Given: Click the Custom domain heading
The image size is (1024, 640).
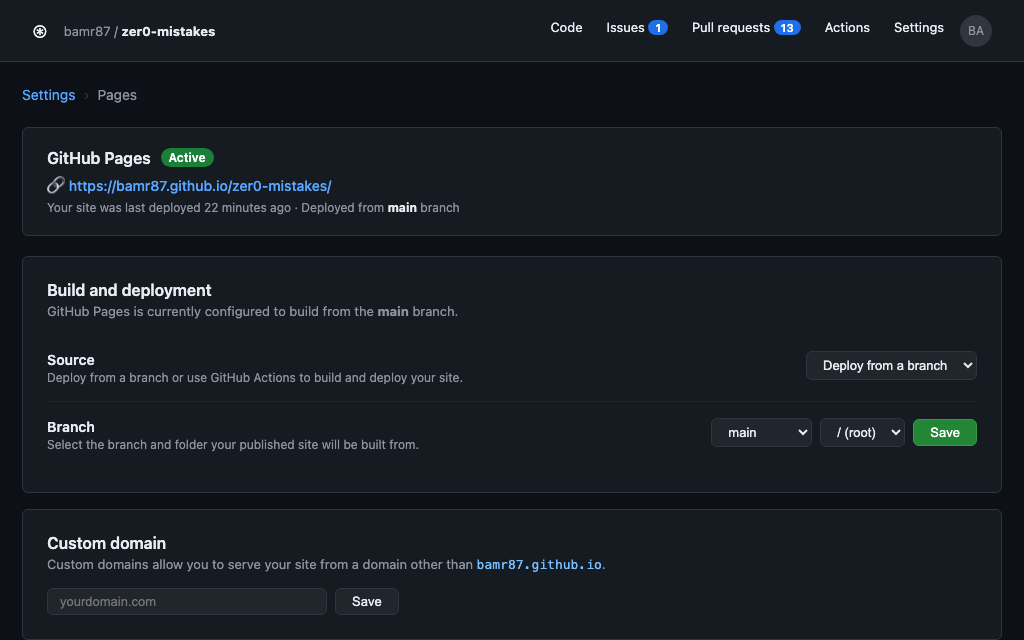Looking at the screenshot, I should (x=106, y=543).
